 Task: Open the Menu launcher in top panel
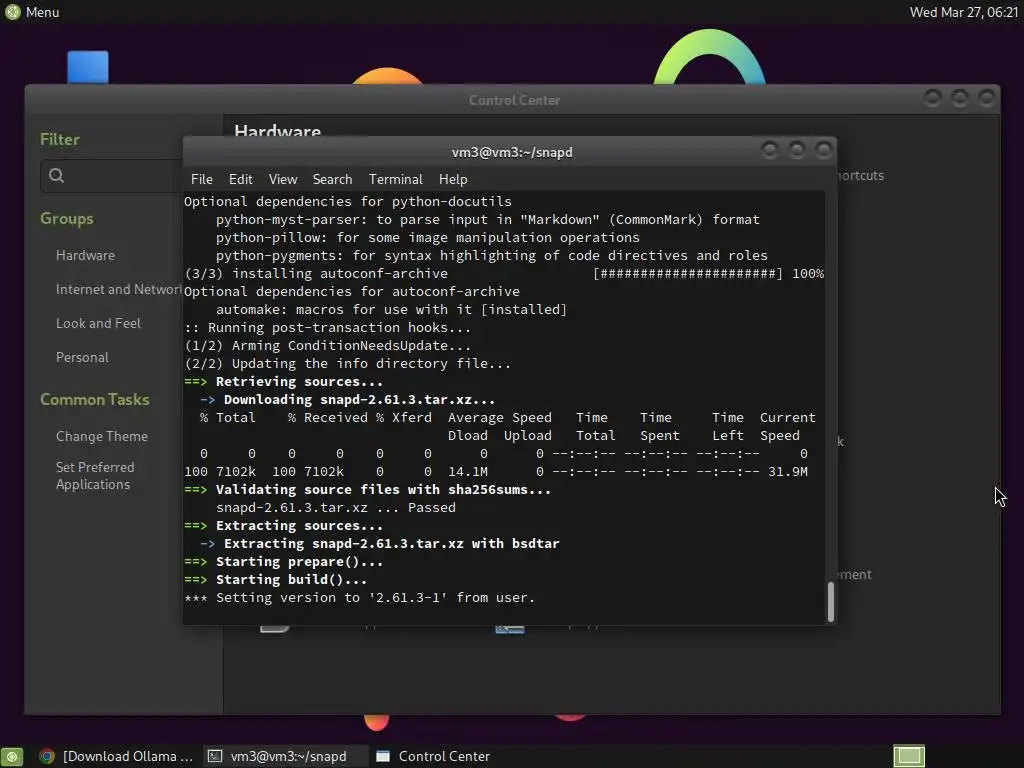[31, 12]
